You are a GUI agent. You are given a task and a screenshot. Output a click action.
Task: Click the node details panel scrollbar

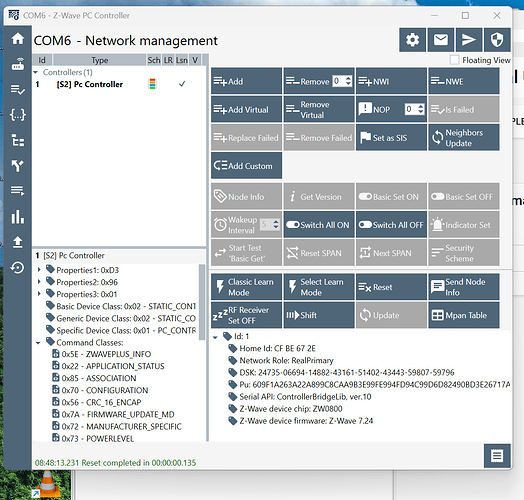click(x=202, y=302)
